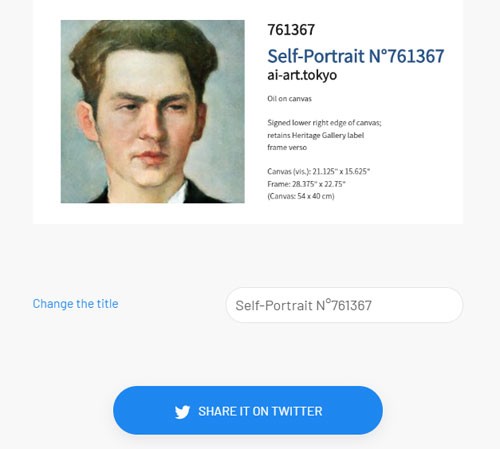Select the 761367 number above the title

(291, 30)
